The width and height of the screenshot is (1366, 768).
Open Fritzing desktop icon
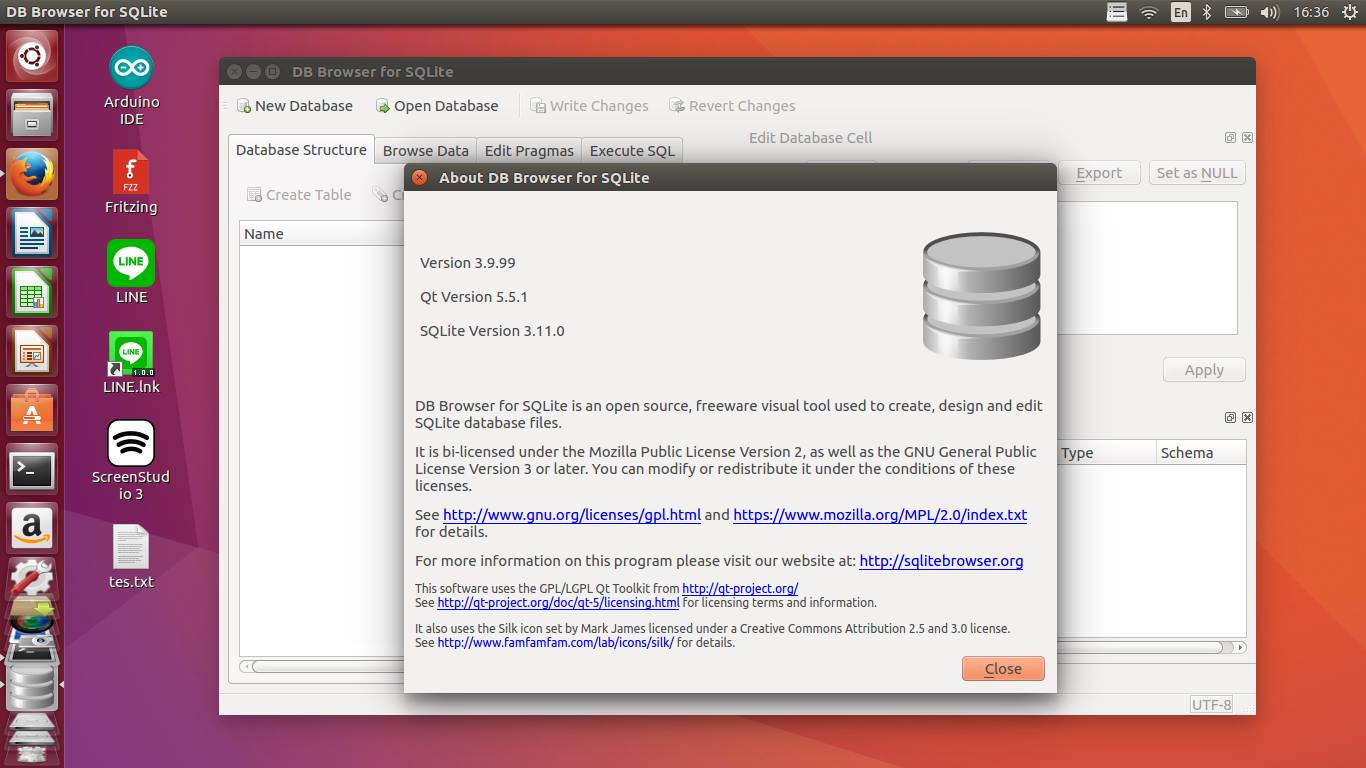pos(131,183)
